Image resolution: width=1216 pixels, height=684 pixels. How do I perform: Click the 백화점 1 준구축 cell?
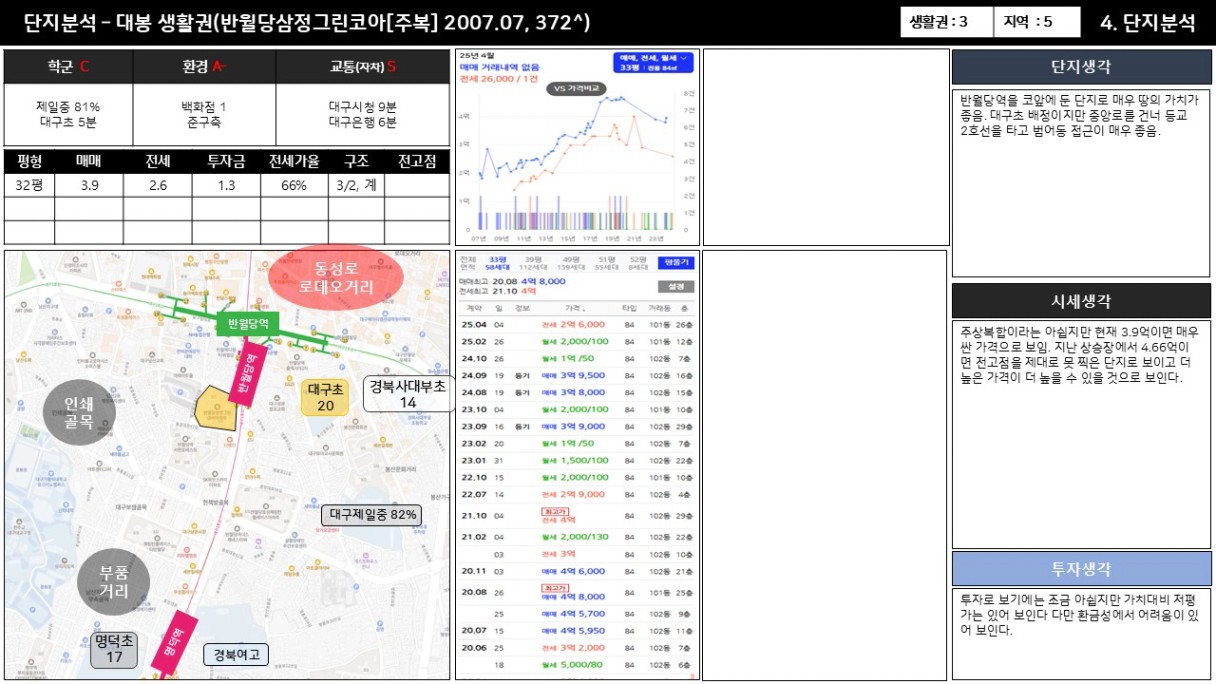(204, 115)
